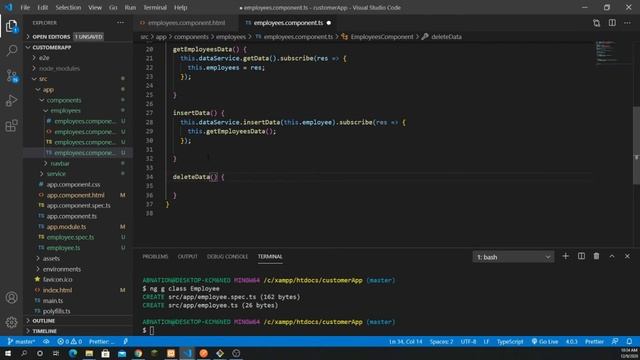Open editor More Actions ellipsis

click(x=627, y=23)
